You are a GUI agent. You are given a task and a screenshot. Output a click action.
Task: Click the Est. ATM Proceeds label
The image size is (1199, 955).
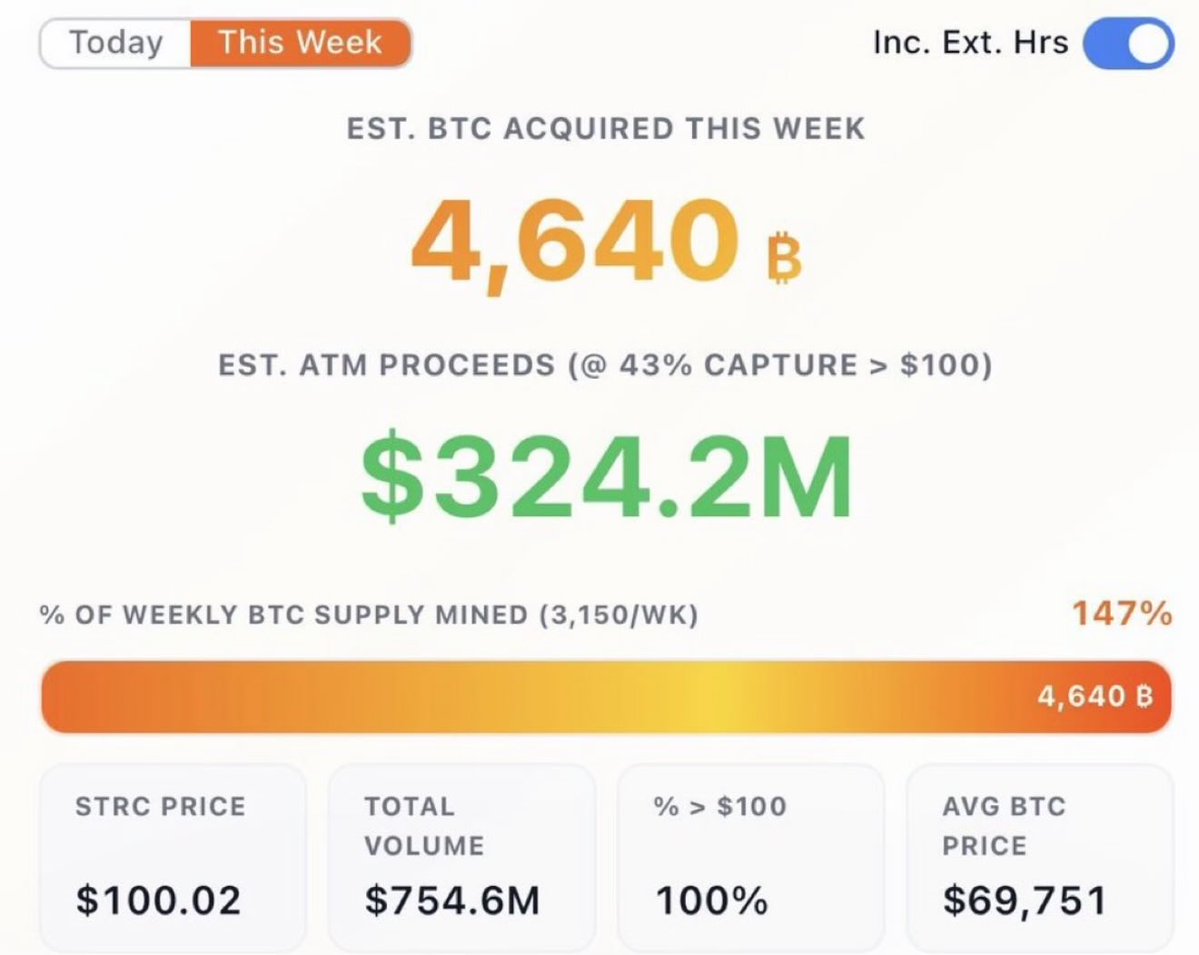coord(605,365)
